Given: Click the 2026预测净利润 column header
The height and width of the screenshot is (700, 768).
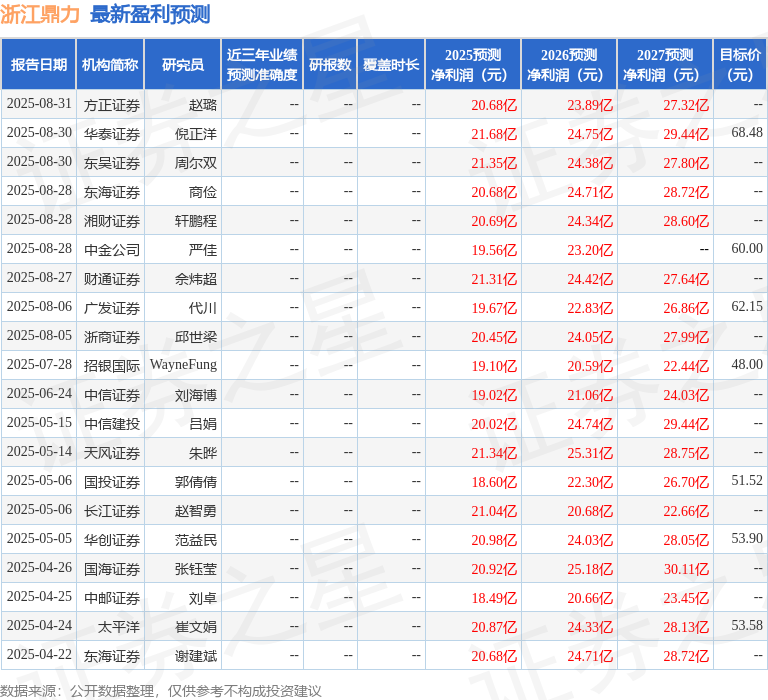Looking at the screenshot, I should pyautogui.click(x=569, y=65).
